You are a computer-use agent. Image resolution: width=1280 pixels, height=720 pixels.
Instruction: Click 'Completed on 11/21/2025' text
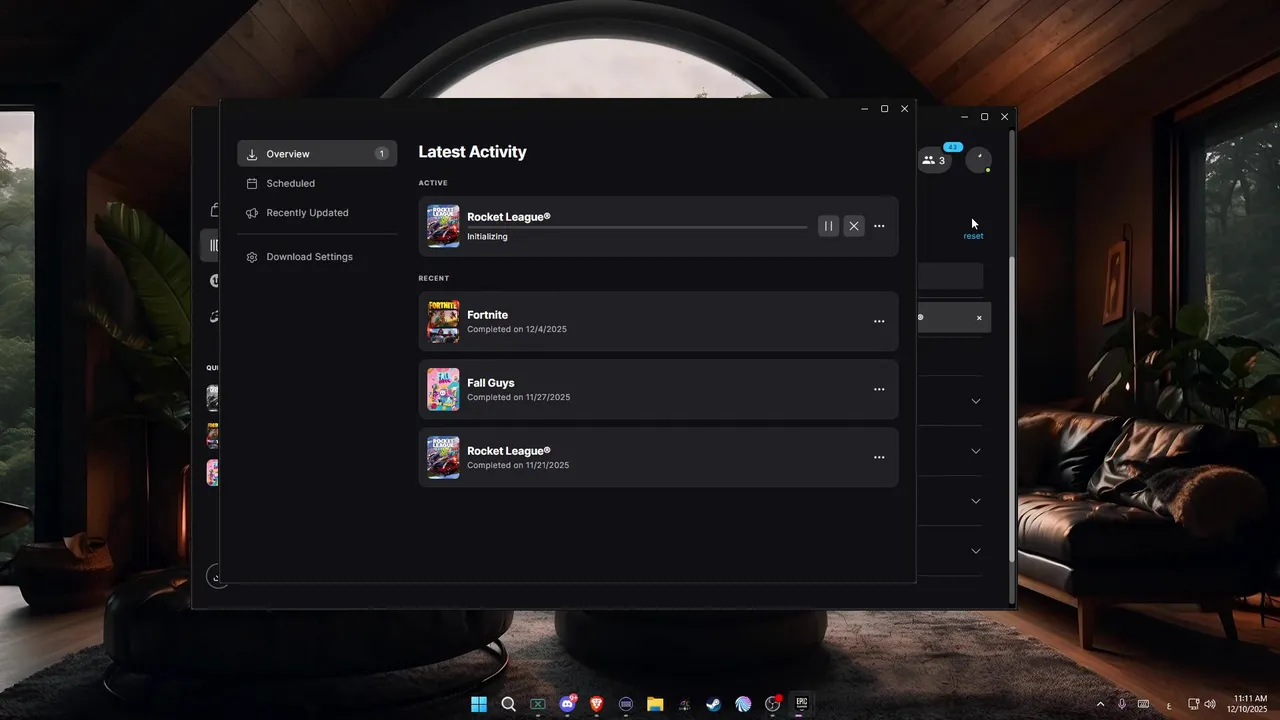[x=518, y=465]
